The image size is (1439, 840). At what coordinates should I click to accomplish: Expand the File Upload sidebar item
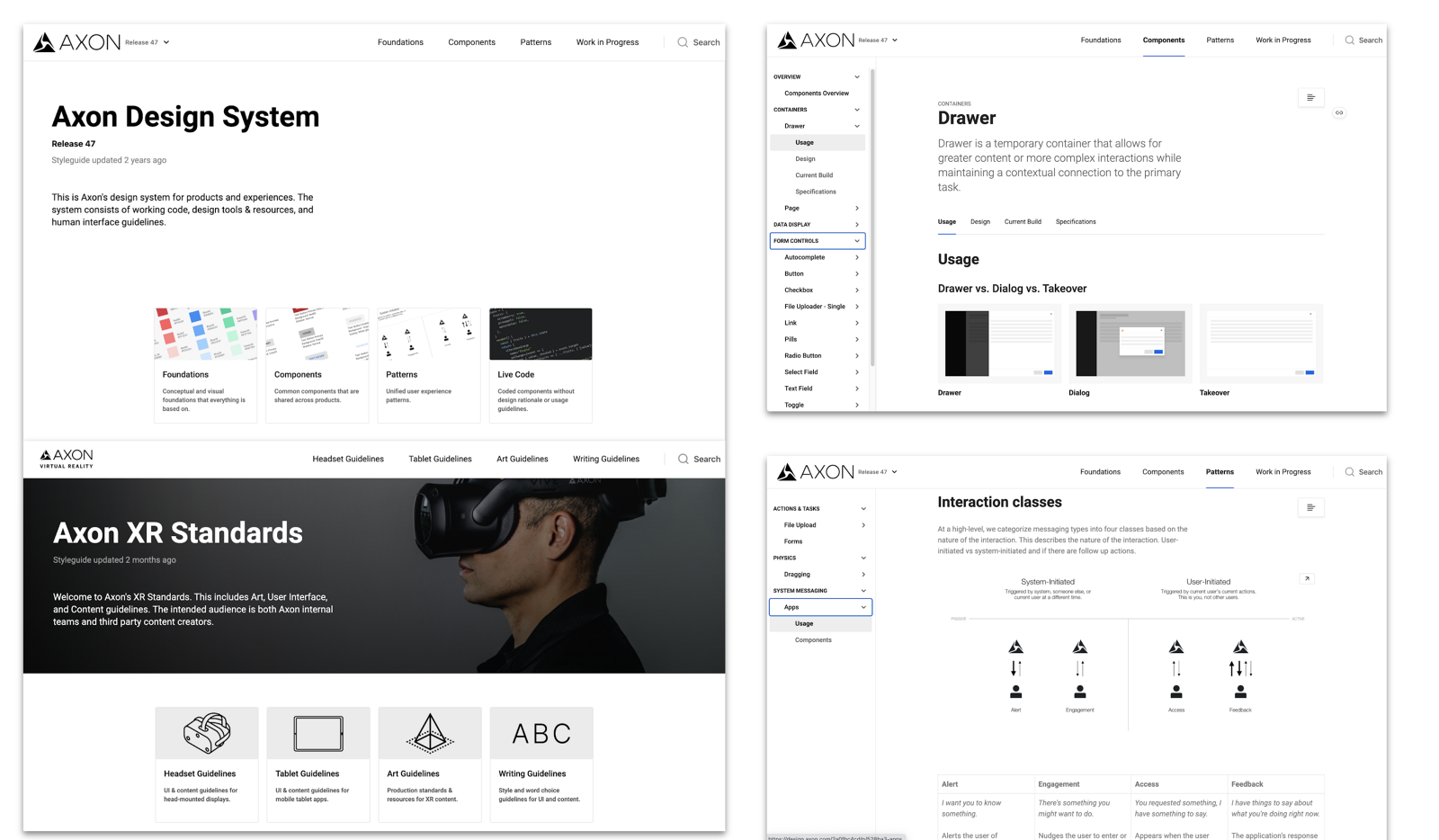863,525
